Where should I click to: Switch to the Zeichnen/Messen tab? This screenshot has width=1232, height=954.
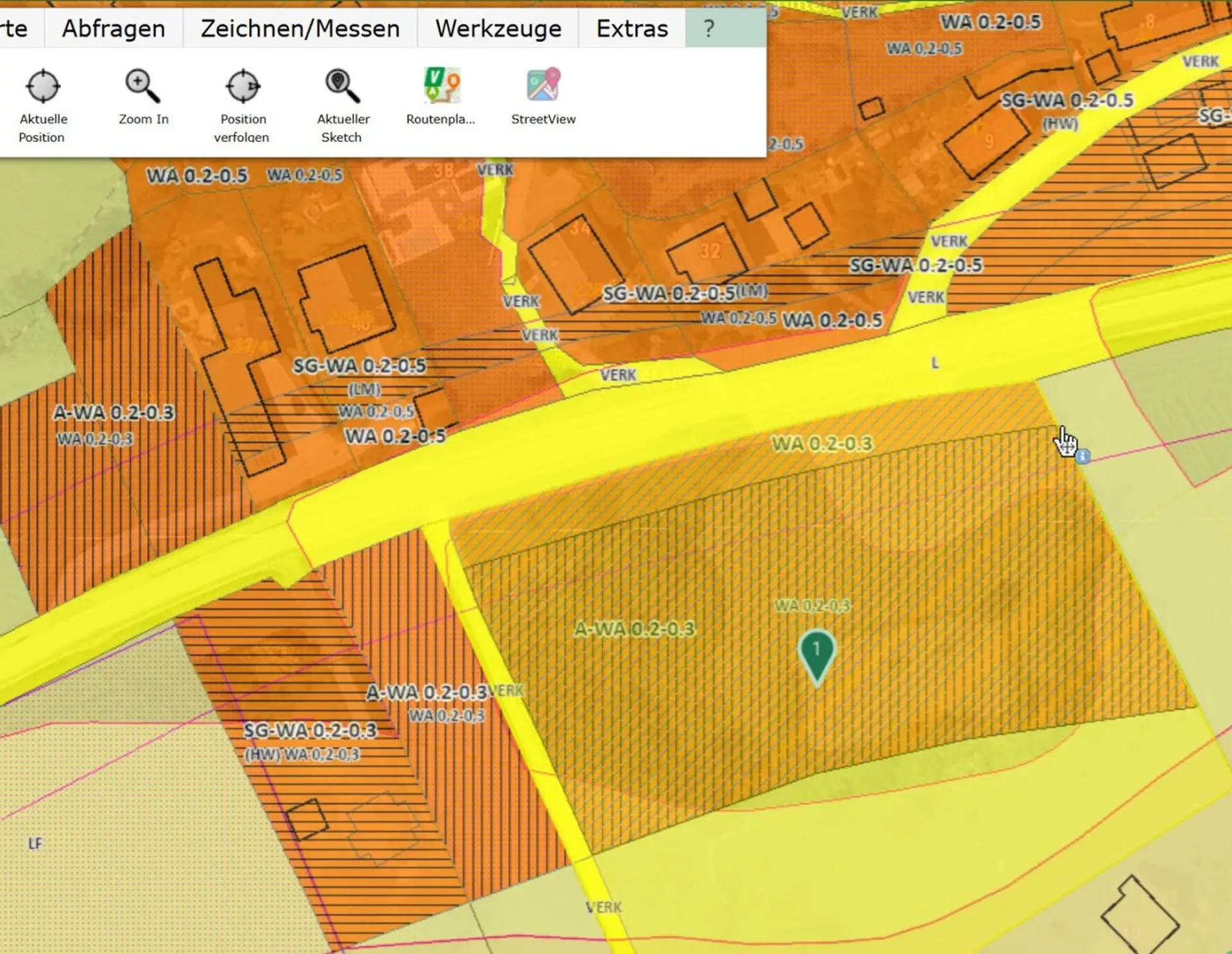pos(300,28)
